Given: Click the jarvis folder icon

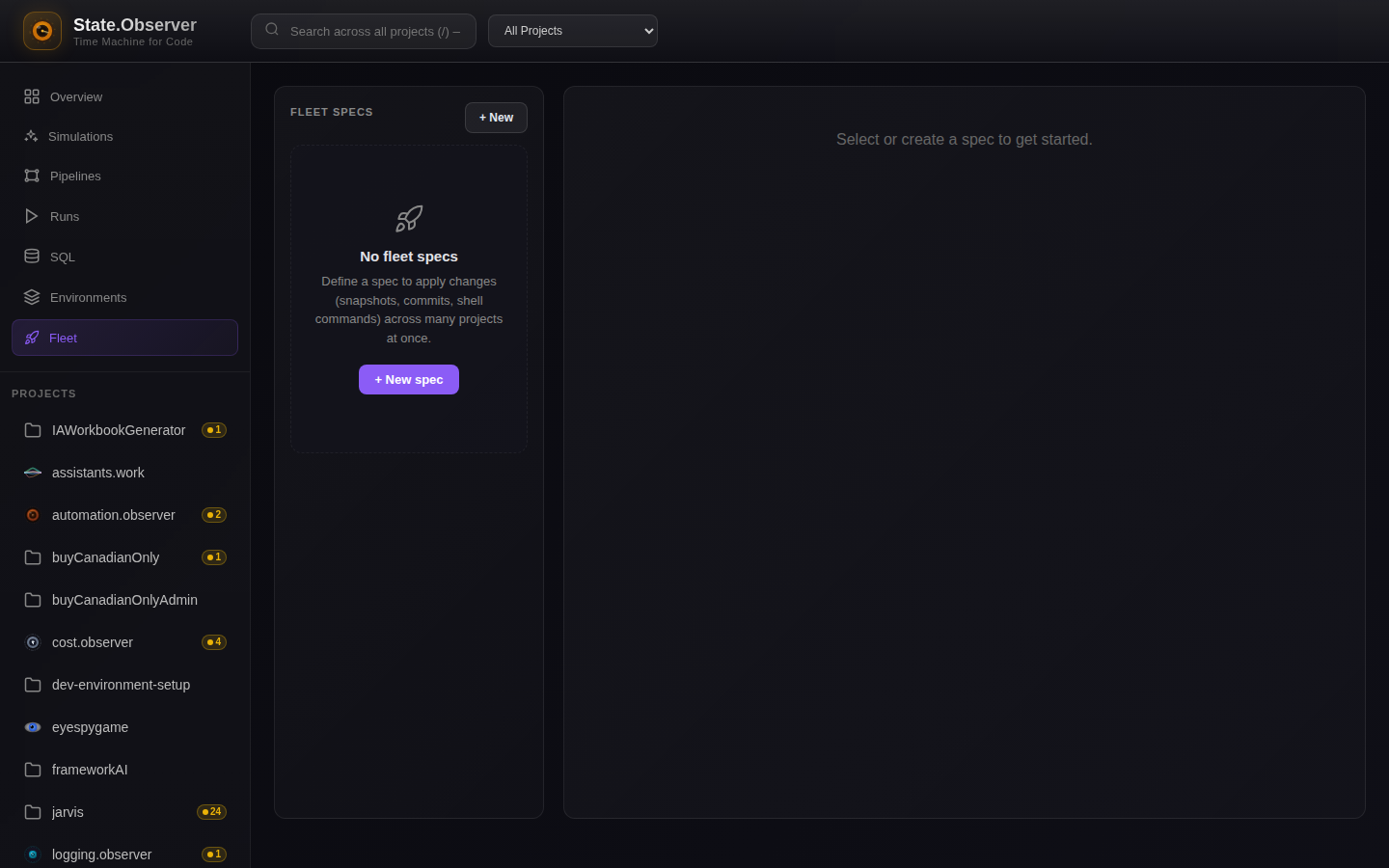Looking at the screenshot, I should click(33, 812).
